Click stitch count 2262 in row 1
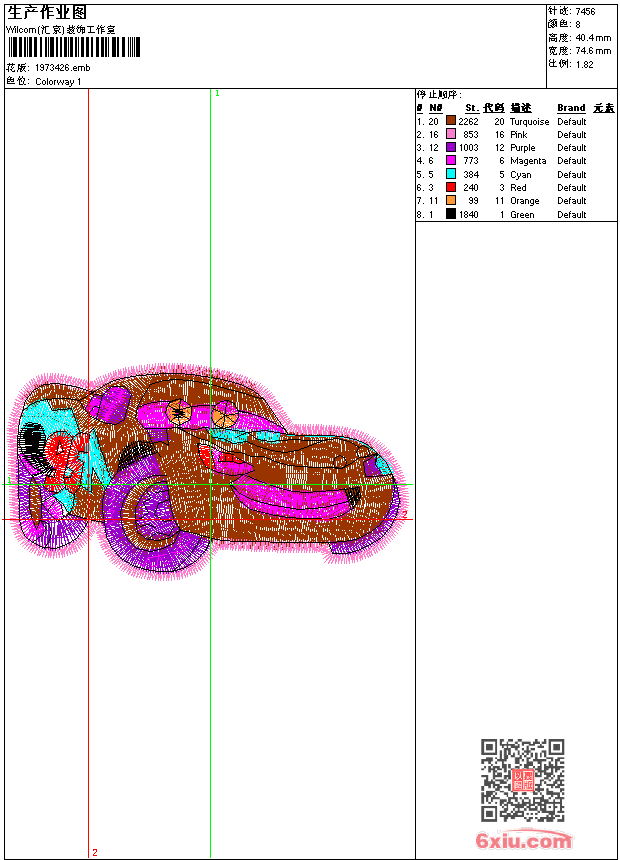 pos(469,122)
